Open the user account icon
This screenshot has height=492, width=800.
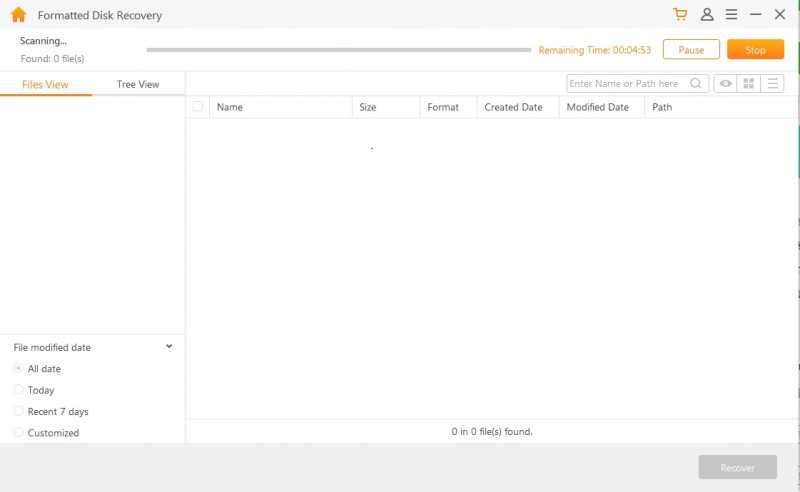pyautogui.click(x=707, y=15)
